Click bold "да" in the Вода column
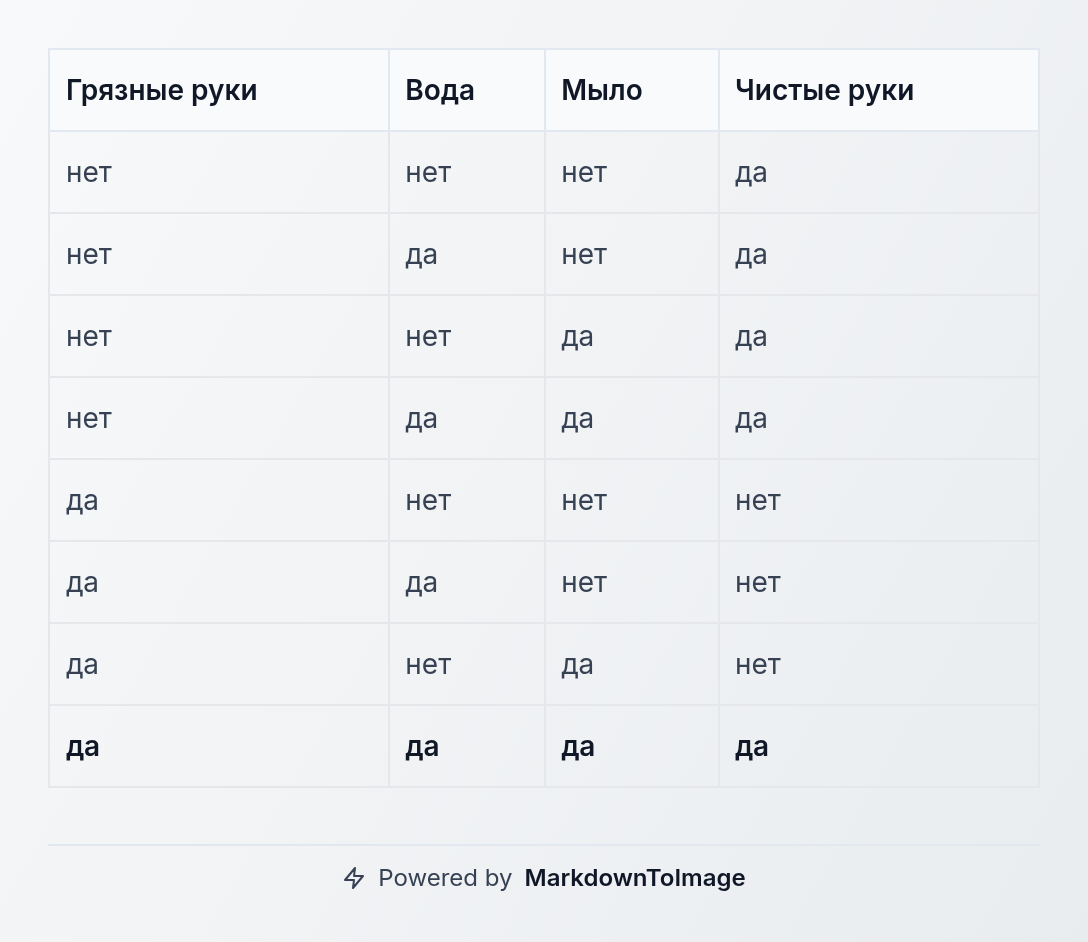Image resolution: width=1088 pixels, height=942 pixels. pyautogui.click(x=422, y=747)
